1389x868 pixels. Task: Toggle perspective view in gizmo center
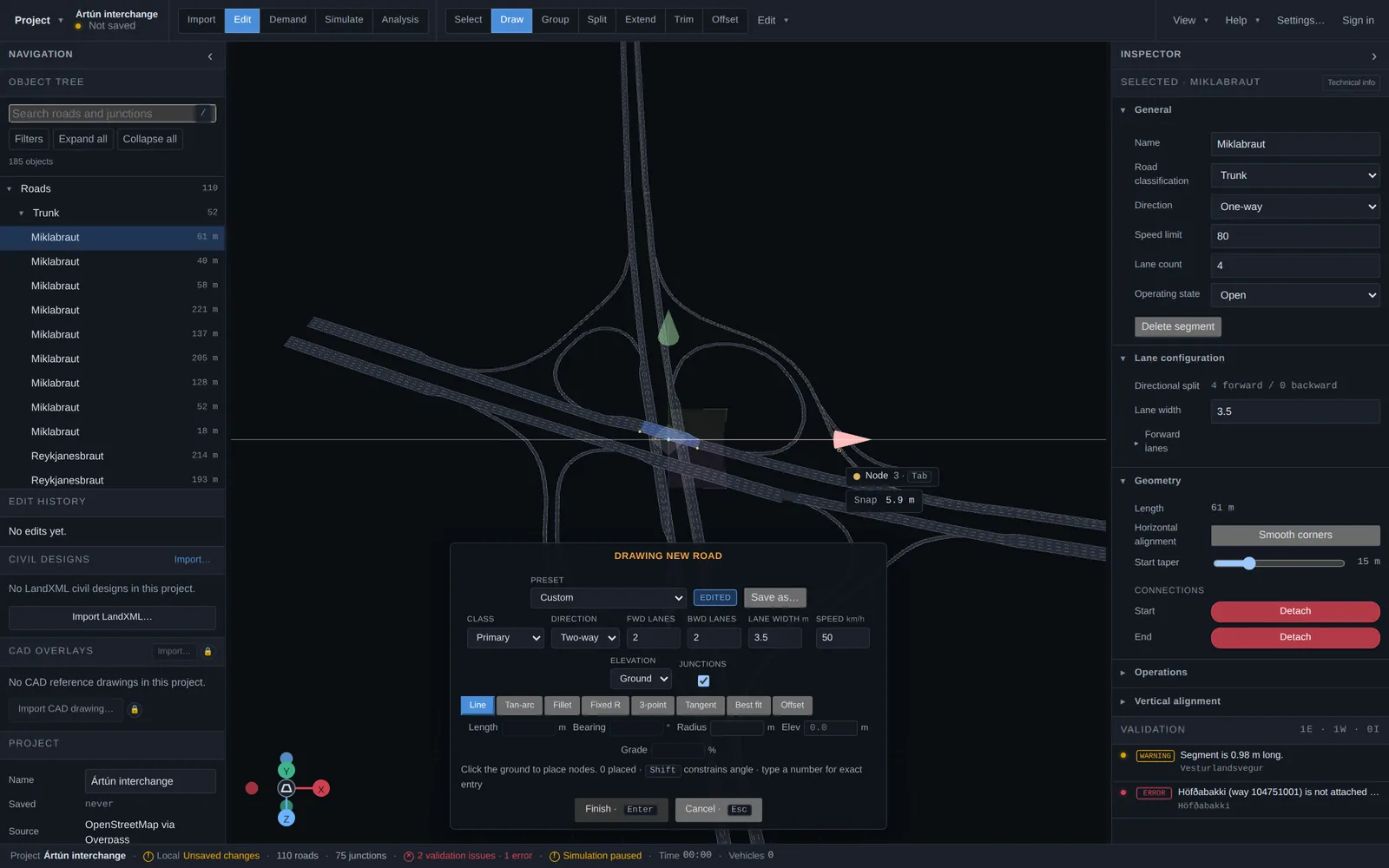pos(286,789)
